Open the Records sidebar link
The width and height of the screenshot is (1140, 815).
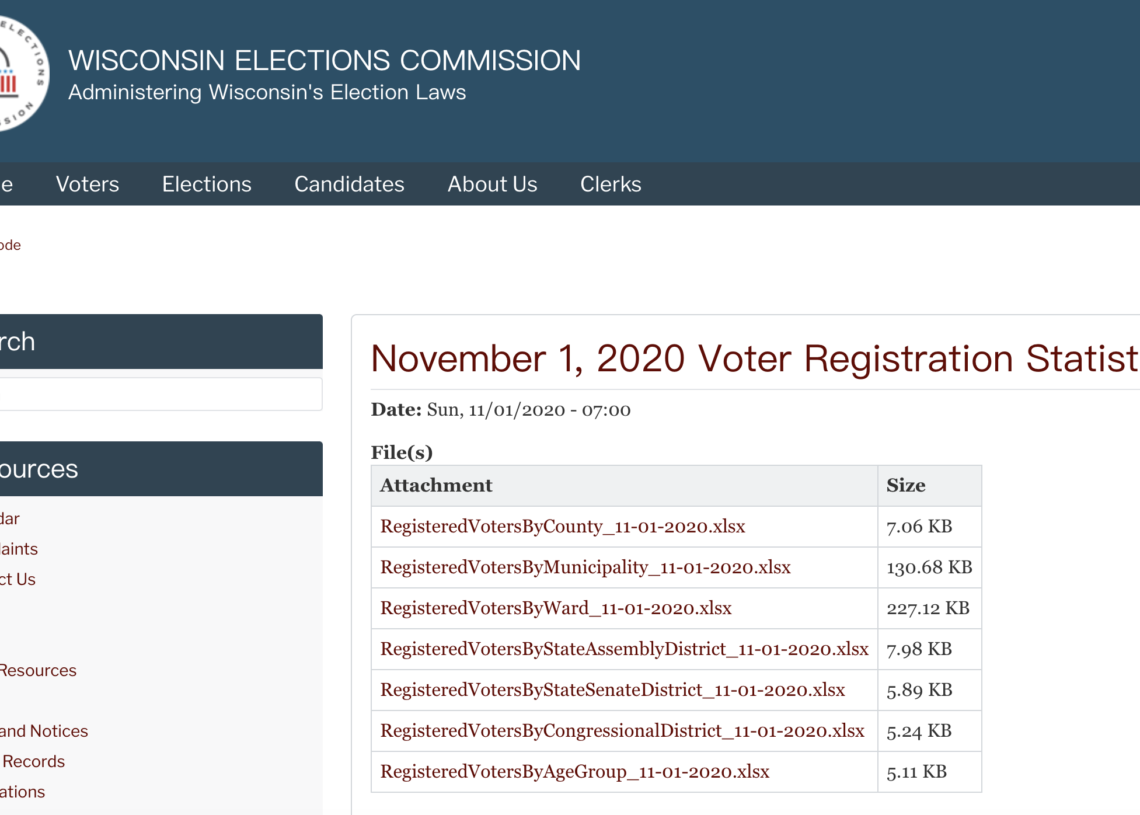pyautogui.click(x=33, y=762)
